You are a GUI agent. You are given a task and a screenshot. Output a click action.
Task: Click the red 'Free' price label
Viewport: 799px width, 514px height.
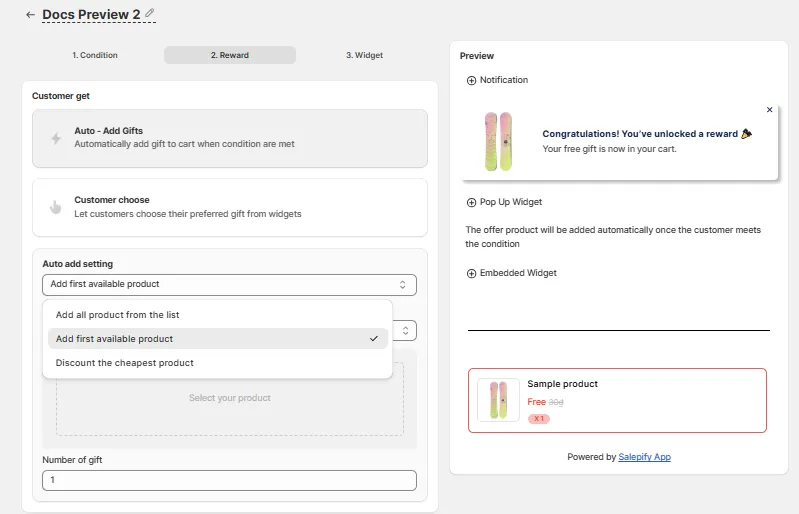point(537,401)
